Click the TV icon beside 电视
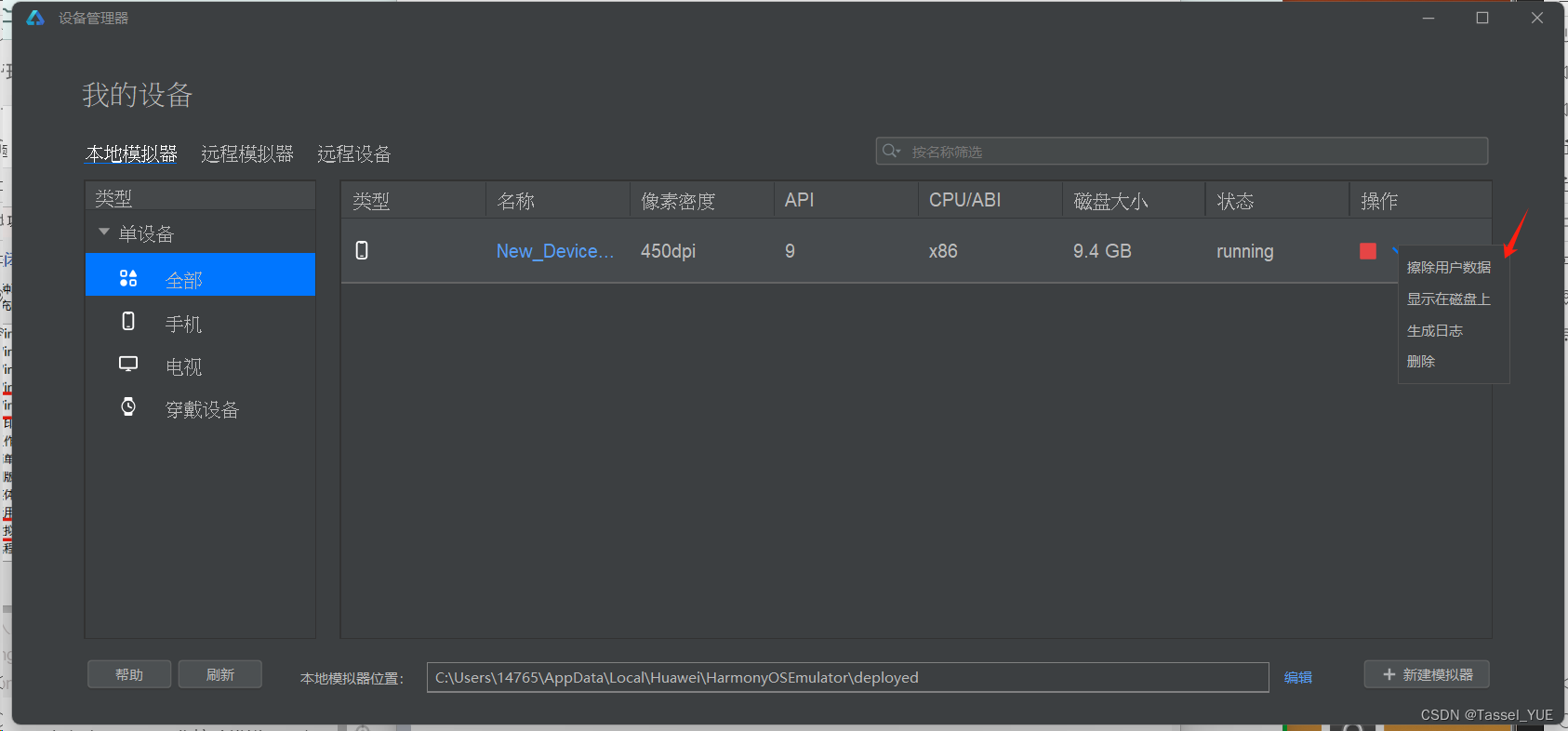 (x=128, y=364)
